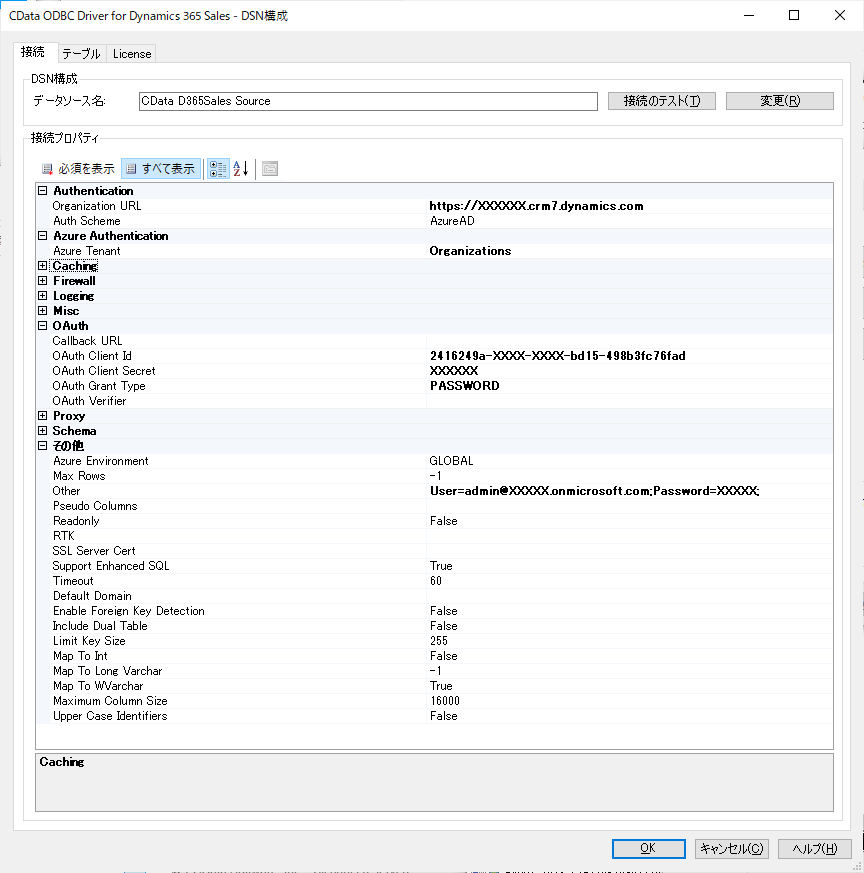Collapse the その他 section
Screen dimensions: 864x873
(x=42, y=446)
